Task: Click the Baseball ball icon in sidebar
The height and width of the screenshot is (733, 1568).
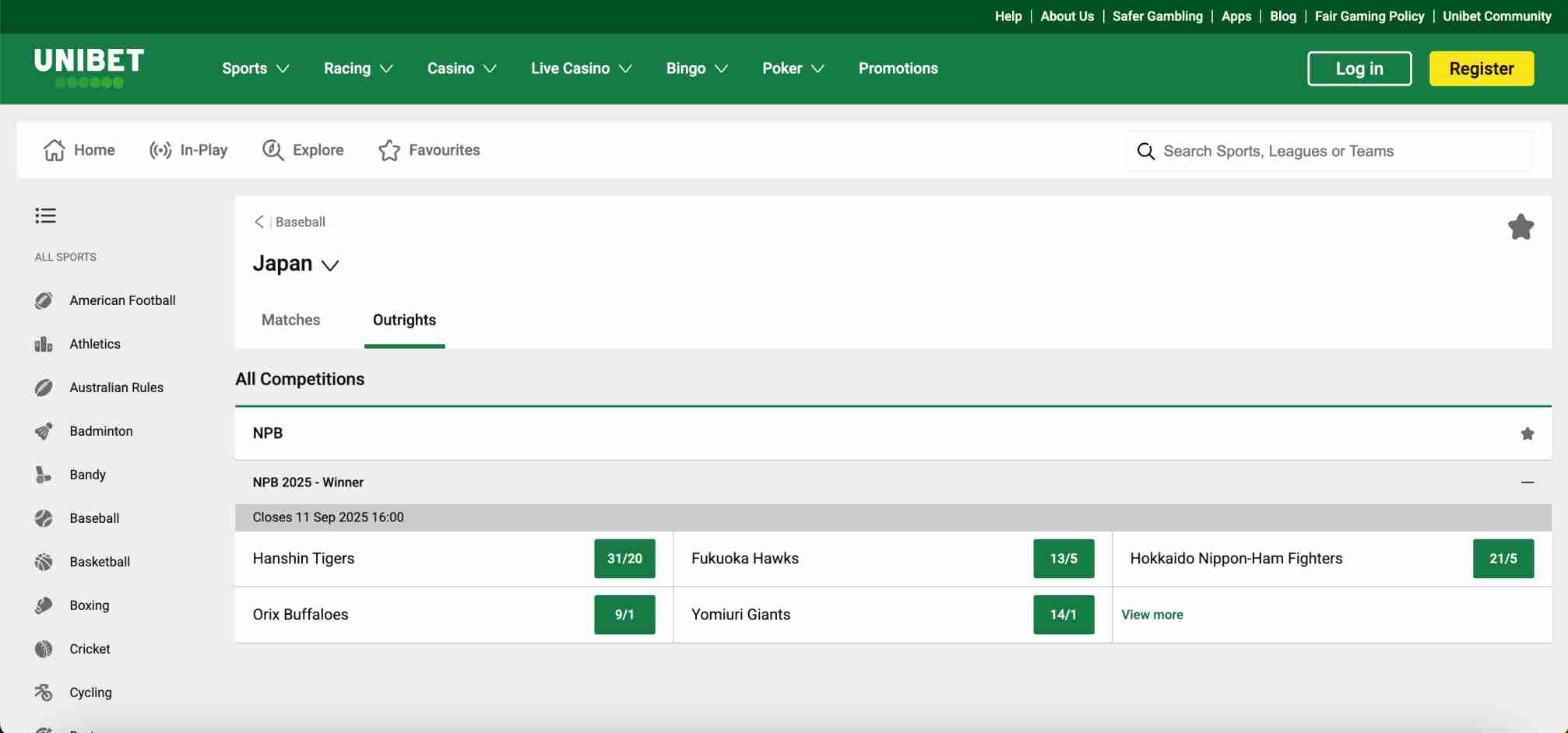Action: tap(44, 518)
